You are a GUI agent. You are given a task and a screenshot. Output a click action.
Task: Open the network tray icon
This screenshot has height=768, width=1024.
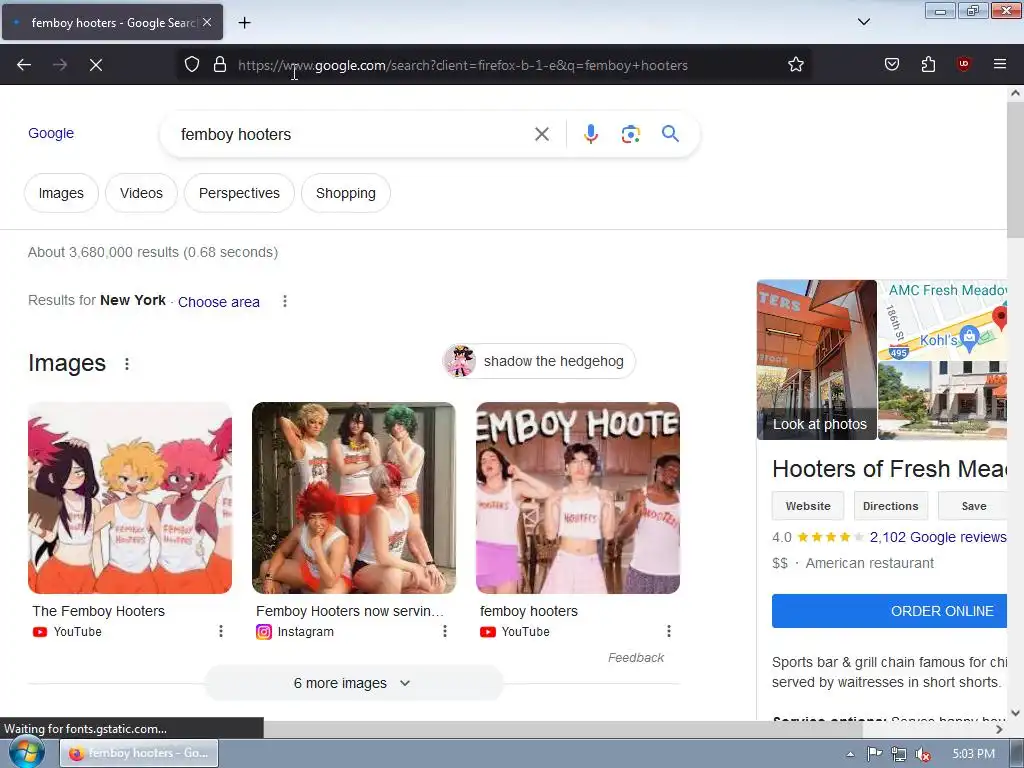pos(899,754)
